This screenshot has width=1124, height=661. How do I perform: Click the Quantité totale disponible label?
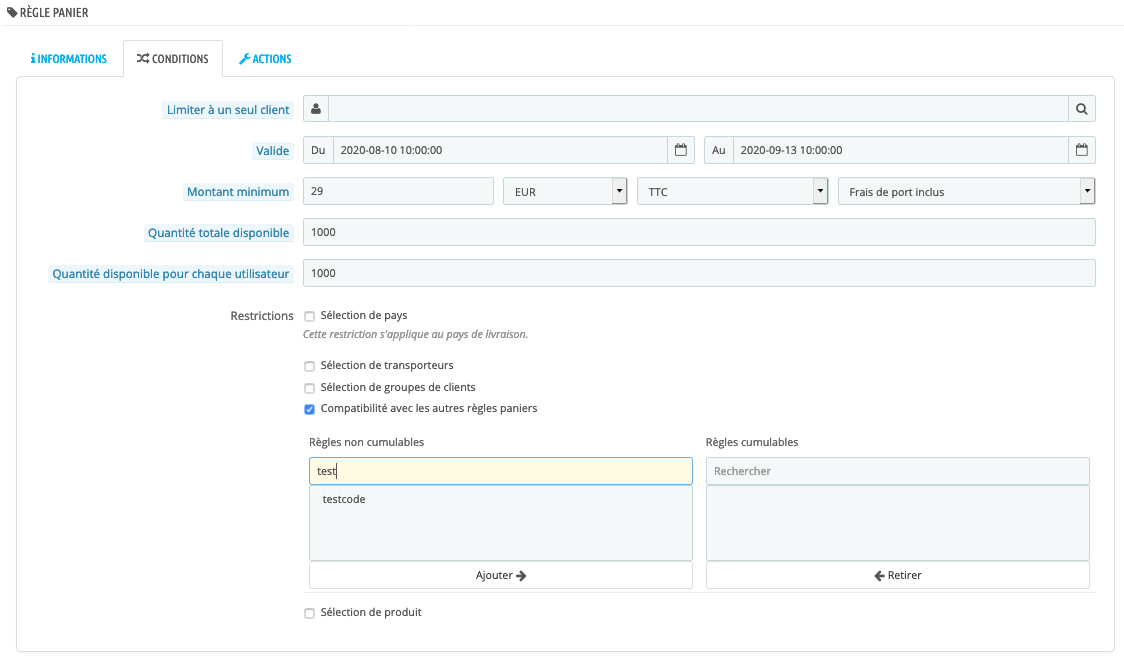point(219,232)
